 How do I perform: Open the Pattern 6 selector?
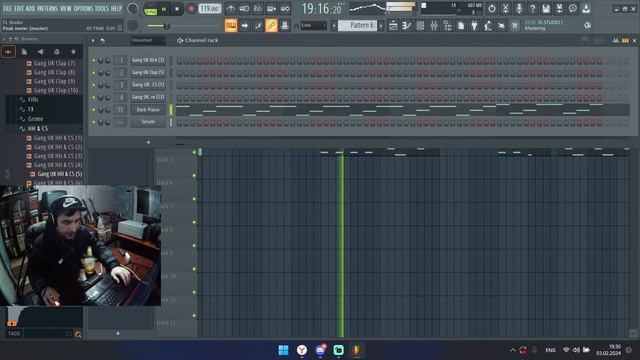(x=358, y=25)
